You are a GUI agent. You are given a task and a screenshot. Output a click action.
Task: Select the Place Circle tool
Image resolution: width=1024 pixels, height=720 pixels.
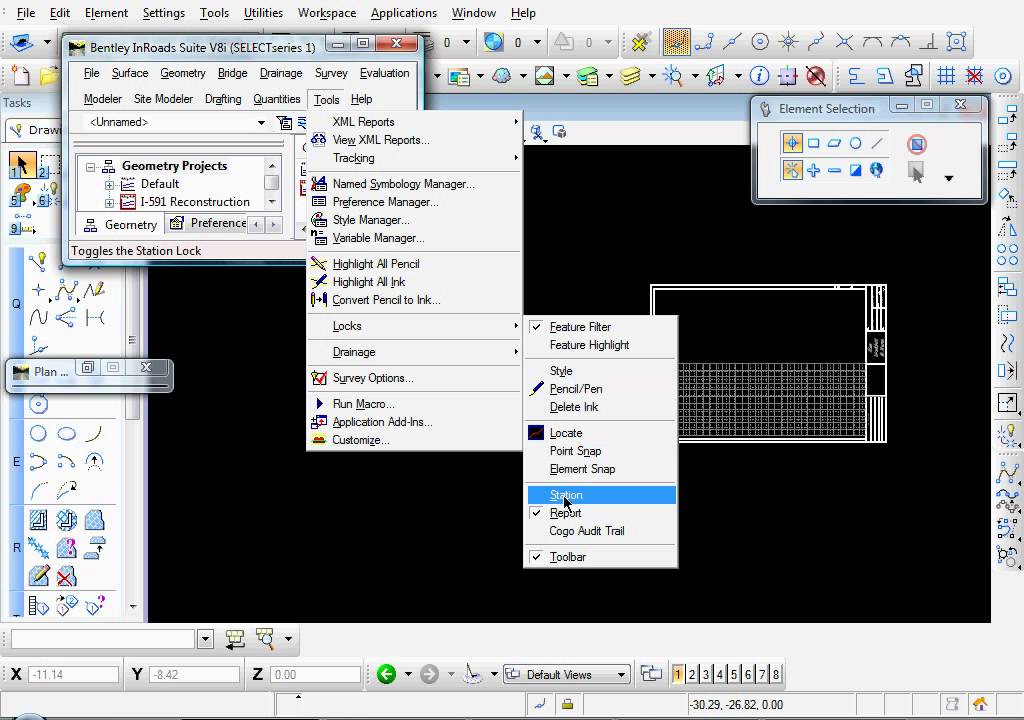39,433
